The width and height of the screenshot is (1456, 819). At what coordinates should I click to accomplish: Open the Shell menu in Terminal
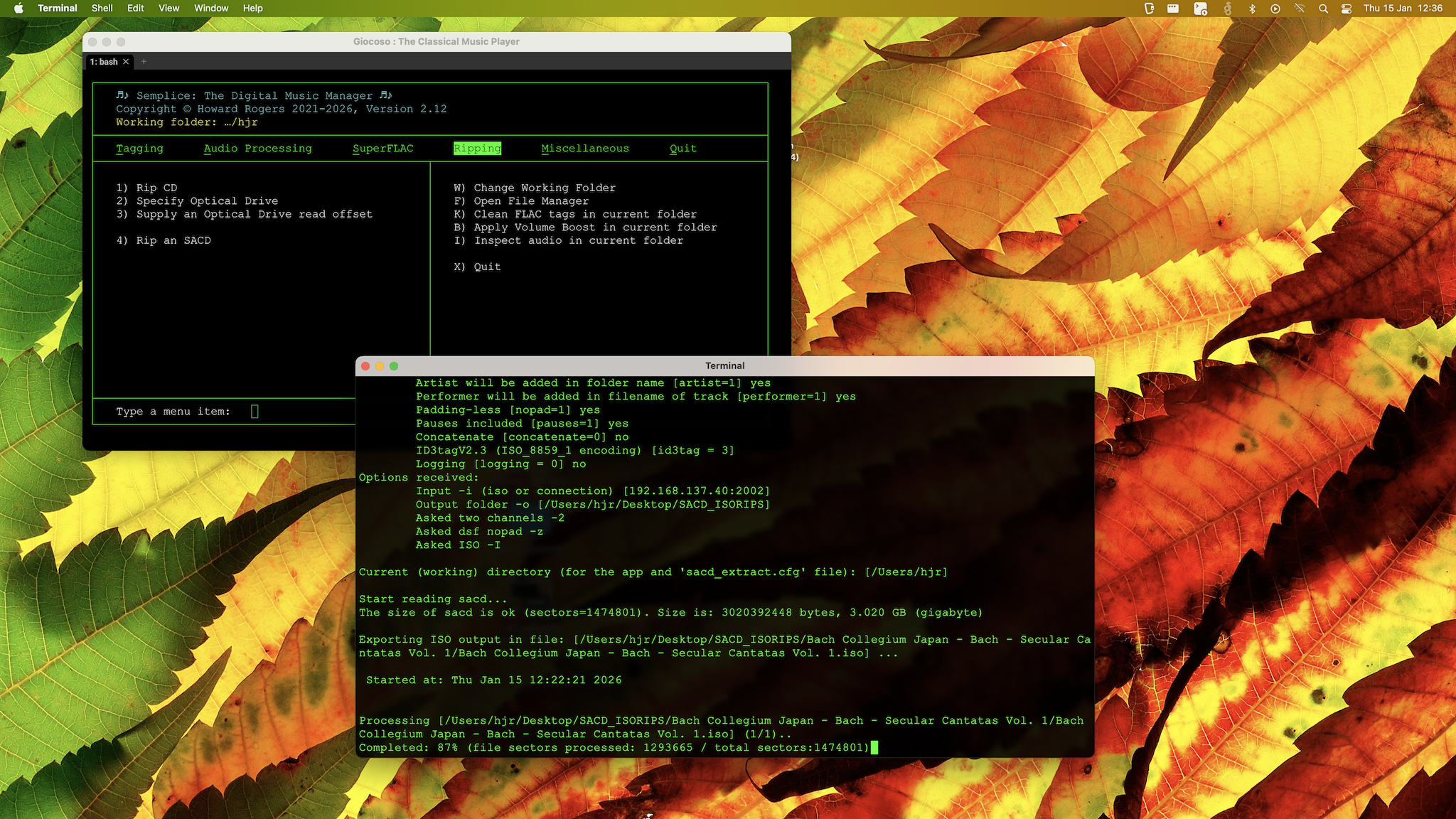102,9
